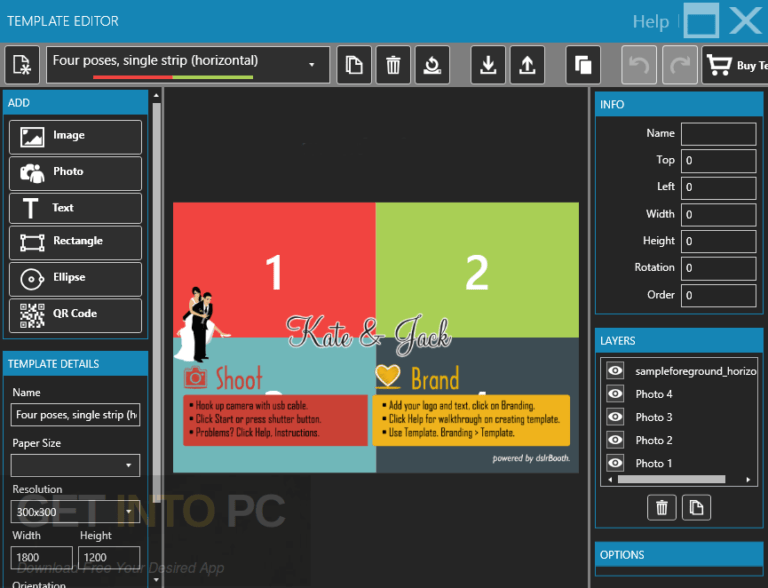The height and width of the screenshot is (588, 768).
Task: Select the Photo 4 layer name
Action: pos(654,394)
